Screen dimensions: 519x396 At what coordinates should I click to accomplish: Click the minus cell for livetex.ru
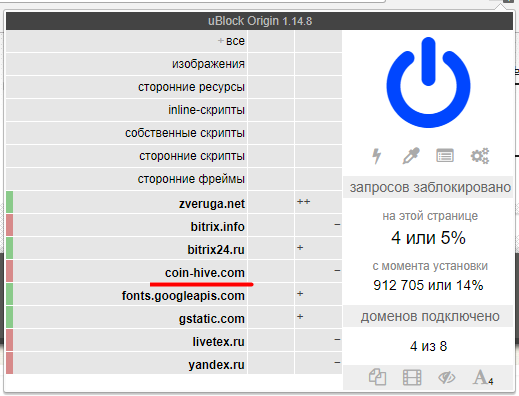[x=318, y=341]
